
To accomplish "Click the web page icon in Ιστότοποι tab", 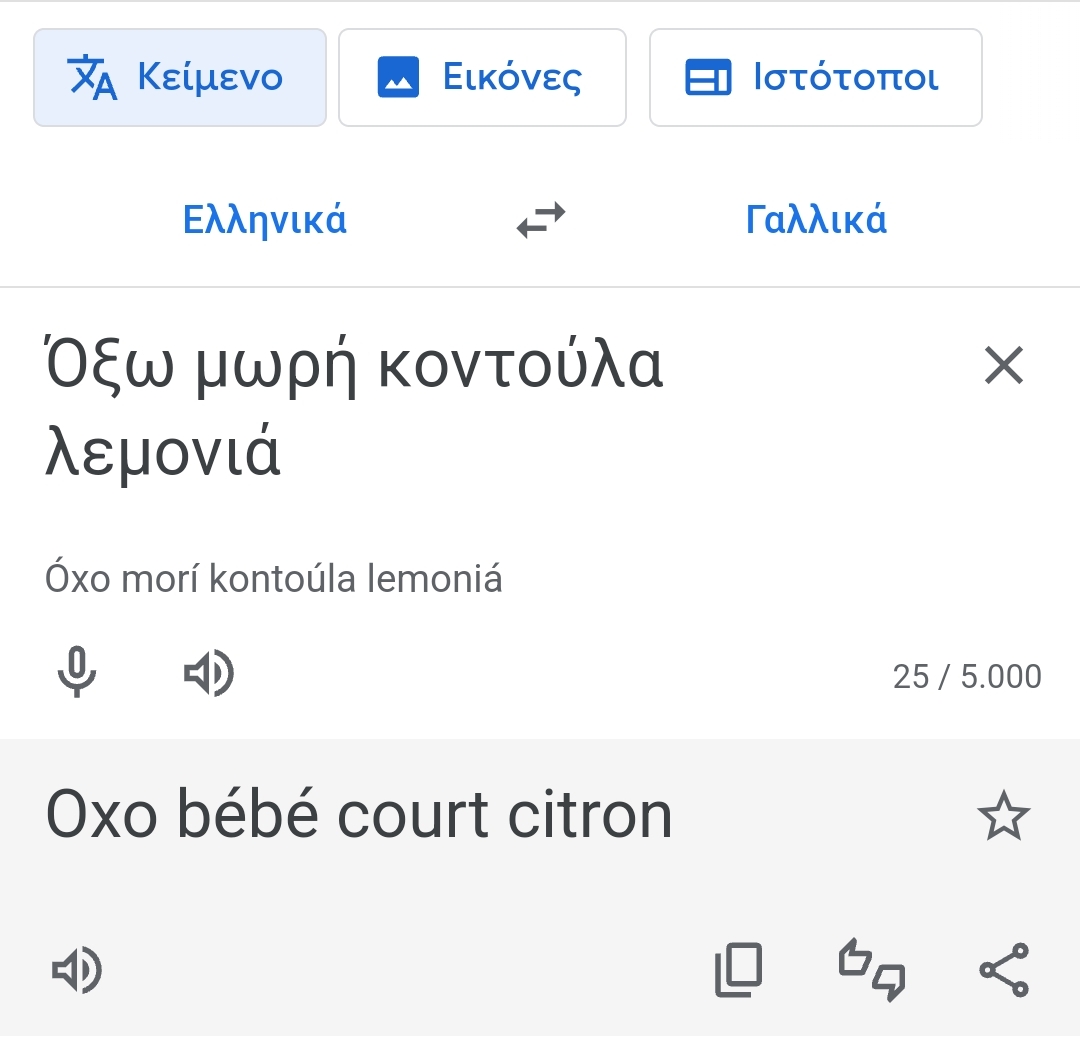I will [708, 78].
